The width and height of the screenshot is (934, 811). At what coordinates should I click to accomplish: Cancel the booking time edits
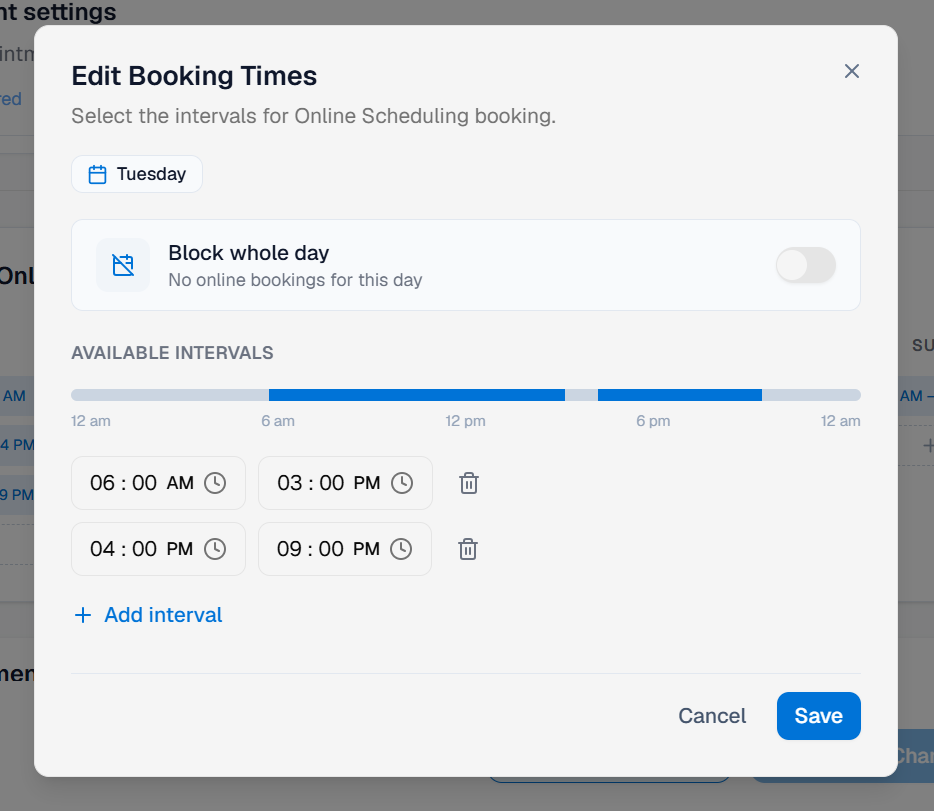(x=712, y=716)
